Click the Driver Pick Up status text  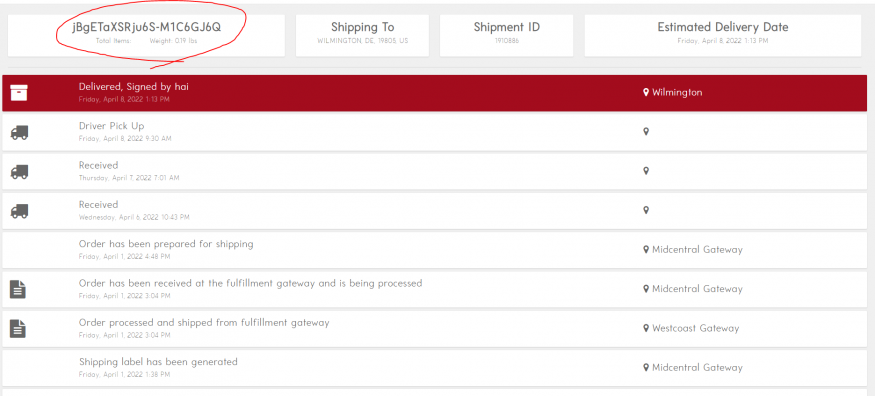point(112,126)
